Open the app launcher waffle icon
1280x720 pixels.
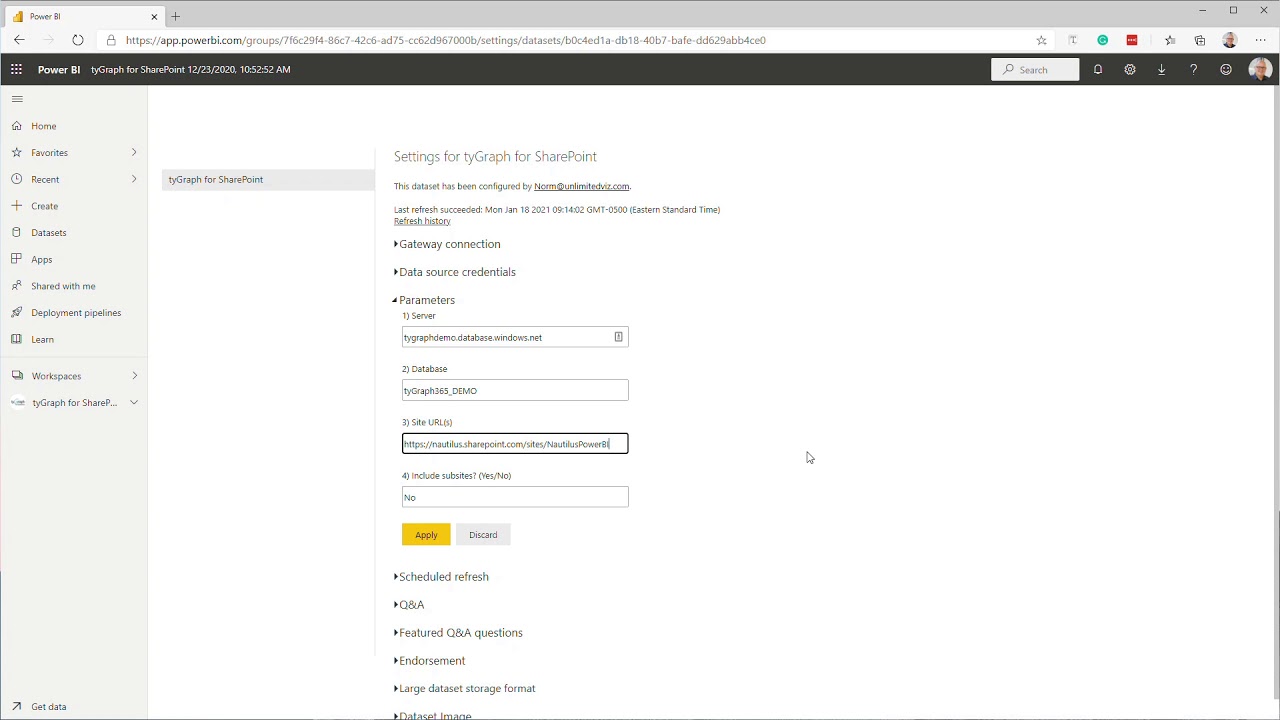coord(16,69)
